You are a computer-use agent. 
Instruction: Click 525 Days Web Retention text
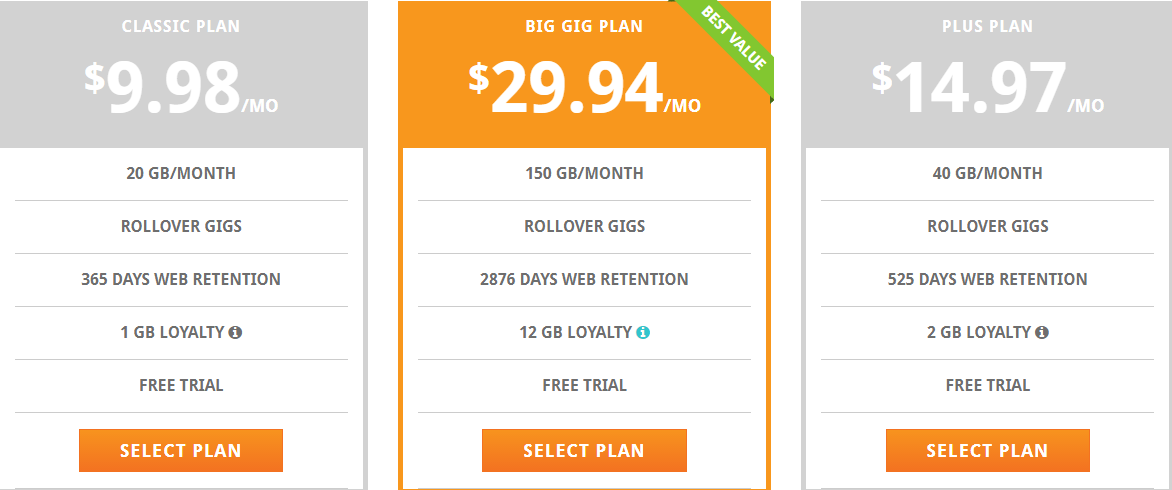987,279
